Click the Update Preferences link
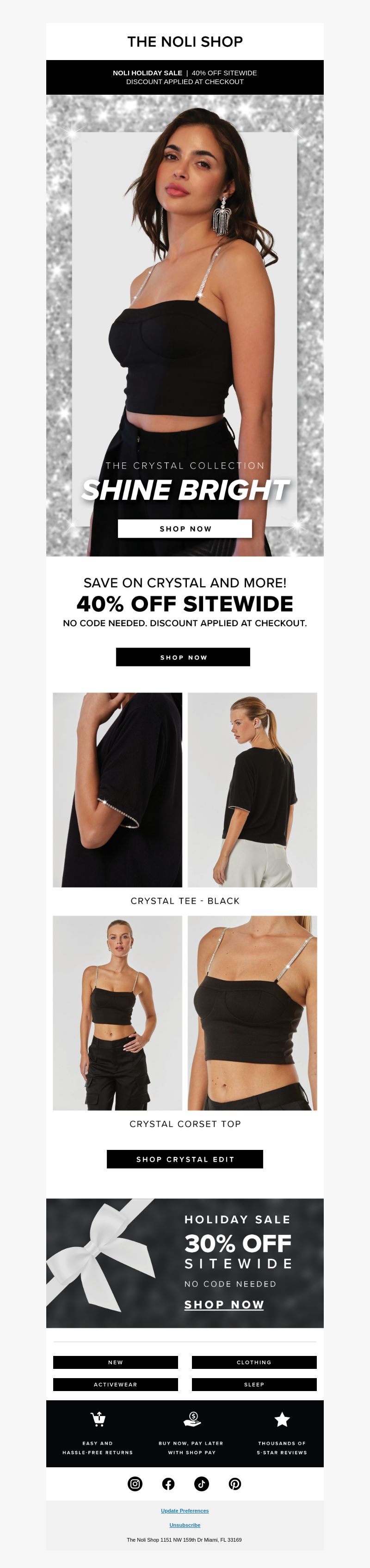Viewport: 370px width, 1568px height. click(x=185, y=1510)
